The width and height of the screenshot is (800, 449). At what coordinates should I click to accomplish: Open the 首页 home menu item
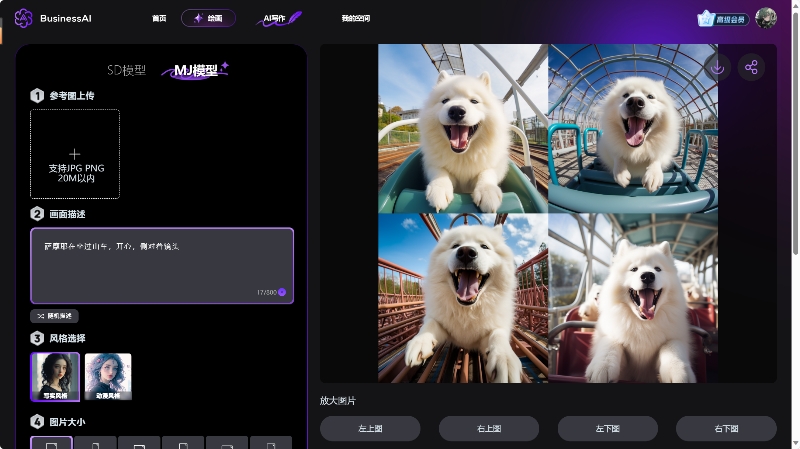(x=159, y=18)
